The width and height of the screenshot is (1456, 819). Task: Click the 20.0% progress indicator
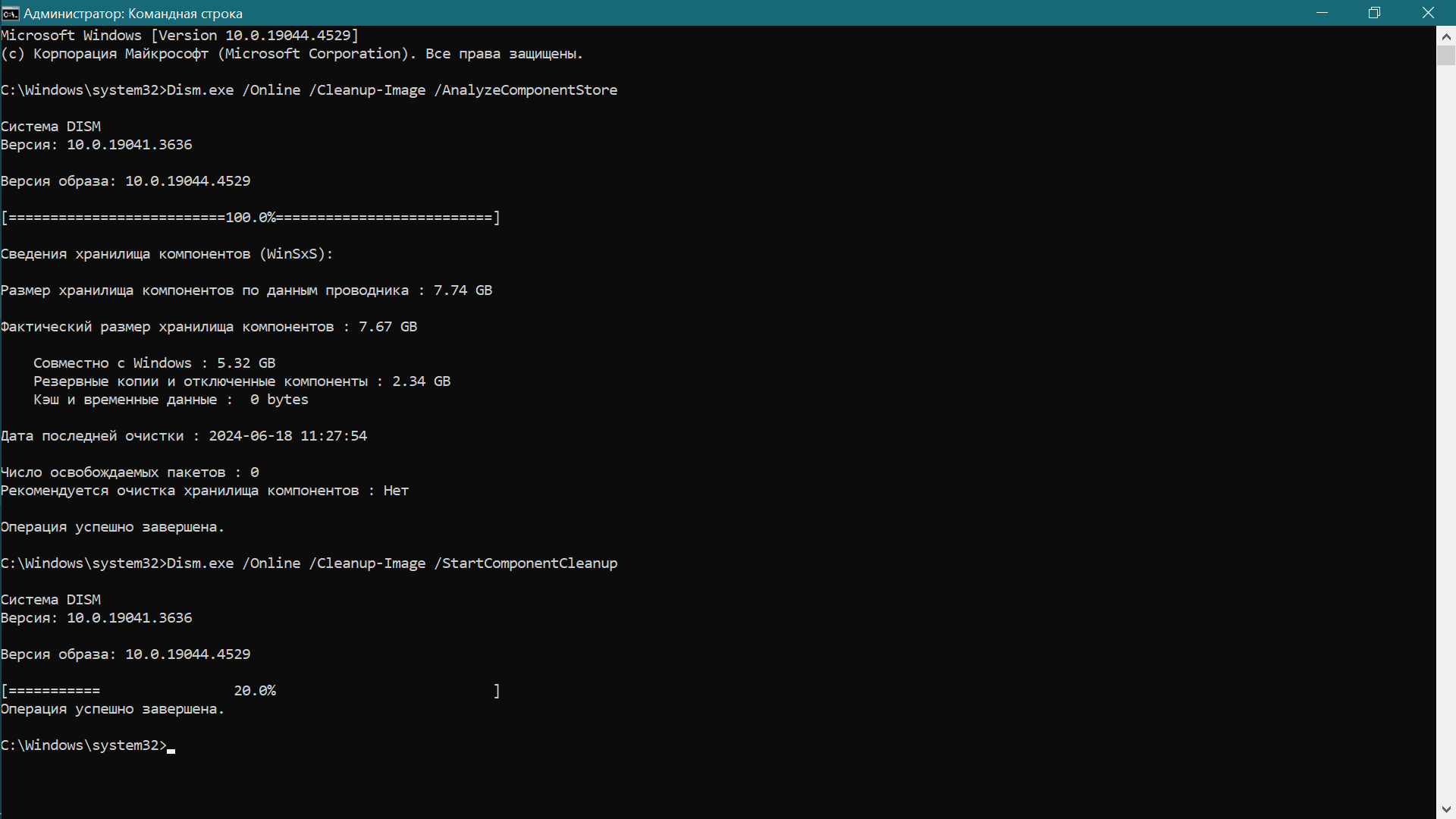(x=255, y=691)
